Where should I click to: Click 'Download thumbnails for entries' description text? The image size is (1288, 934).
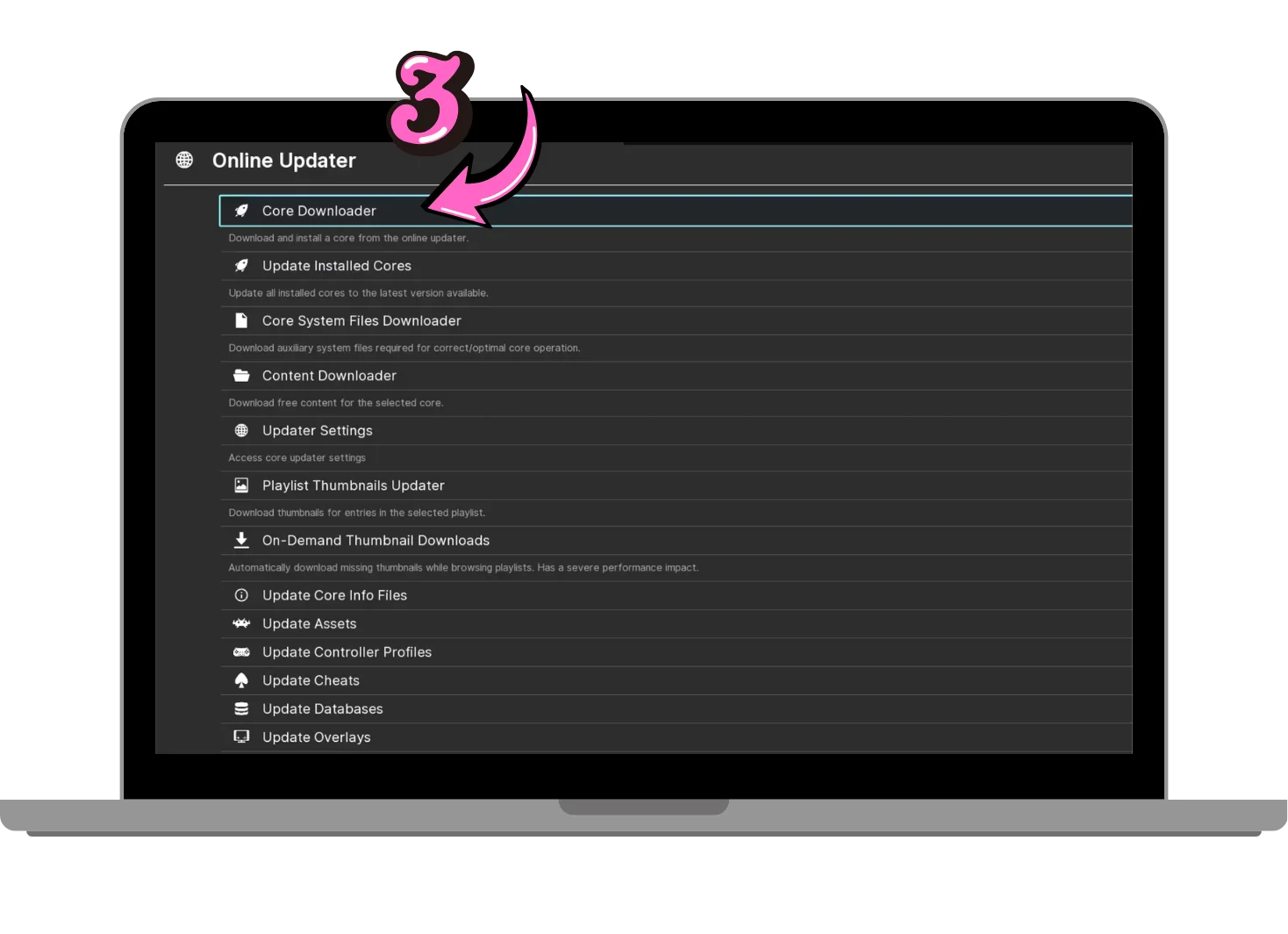(356, 513)
